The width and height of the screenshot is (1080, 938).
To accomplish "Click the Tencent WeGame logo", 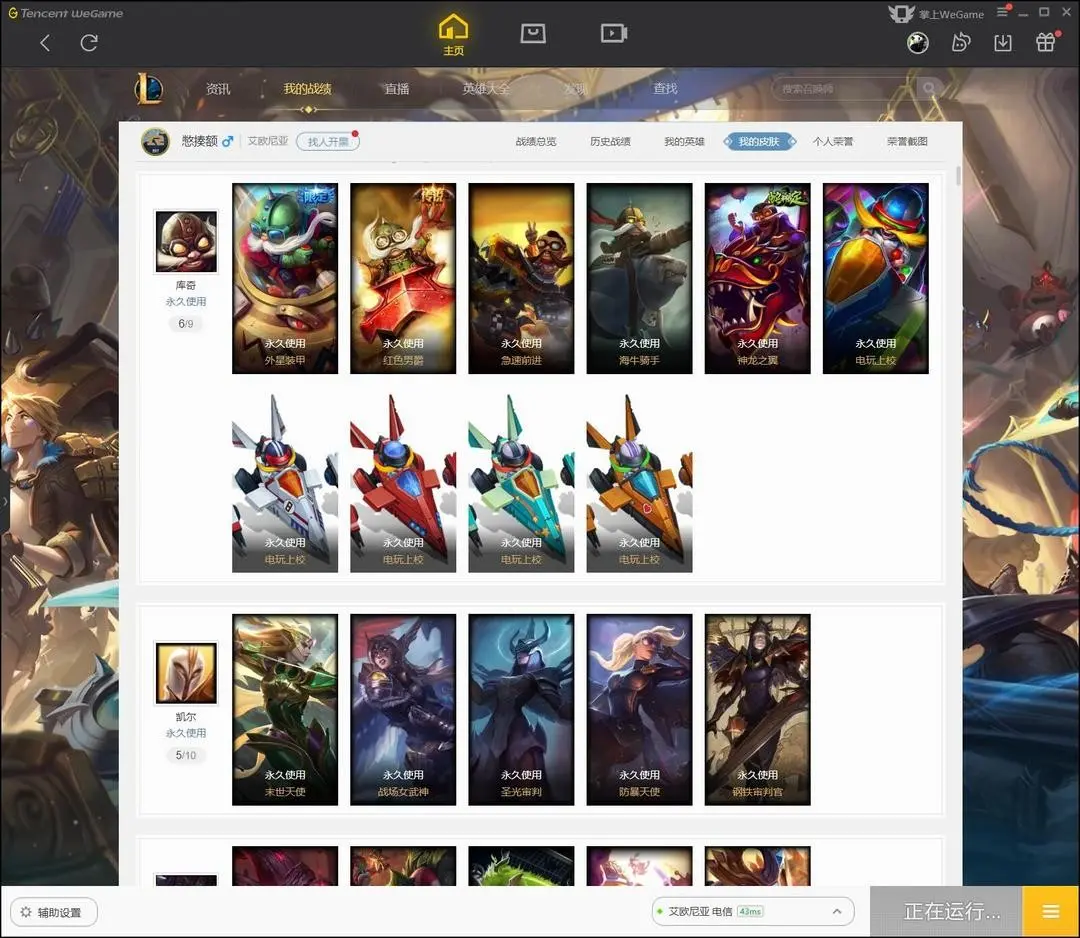I will pyautogui.click(x=65, y=13).
